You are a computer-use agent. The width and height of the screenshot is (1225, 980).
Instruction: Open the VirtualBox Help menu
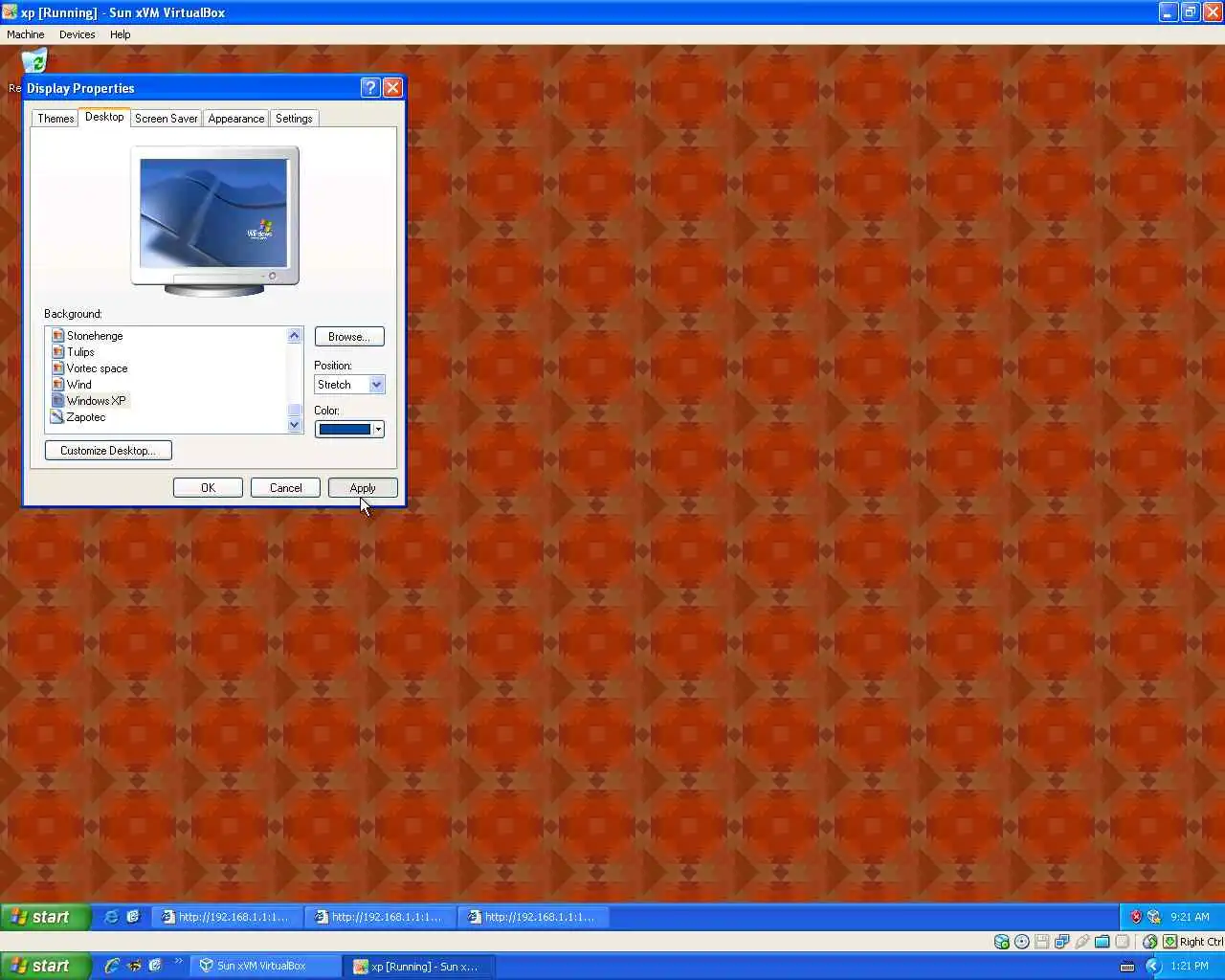pyautogui.click(x=120, y=34)
